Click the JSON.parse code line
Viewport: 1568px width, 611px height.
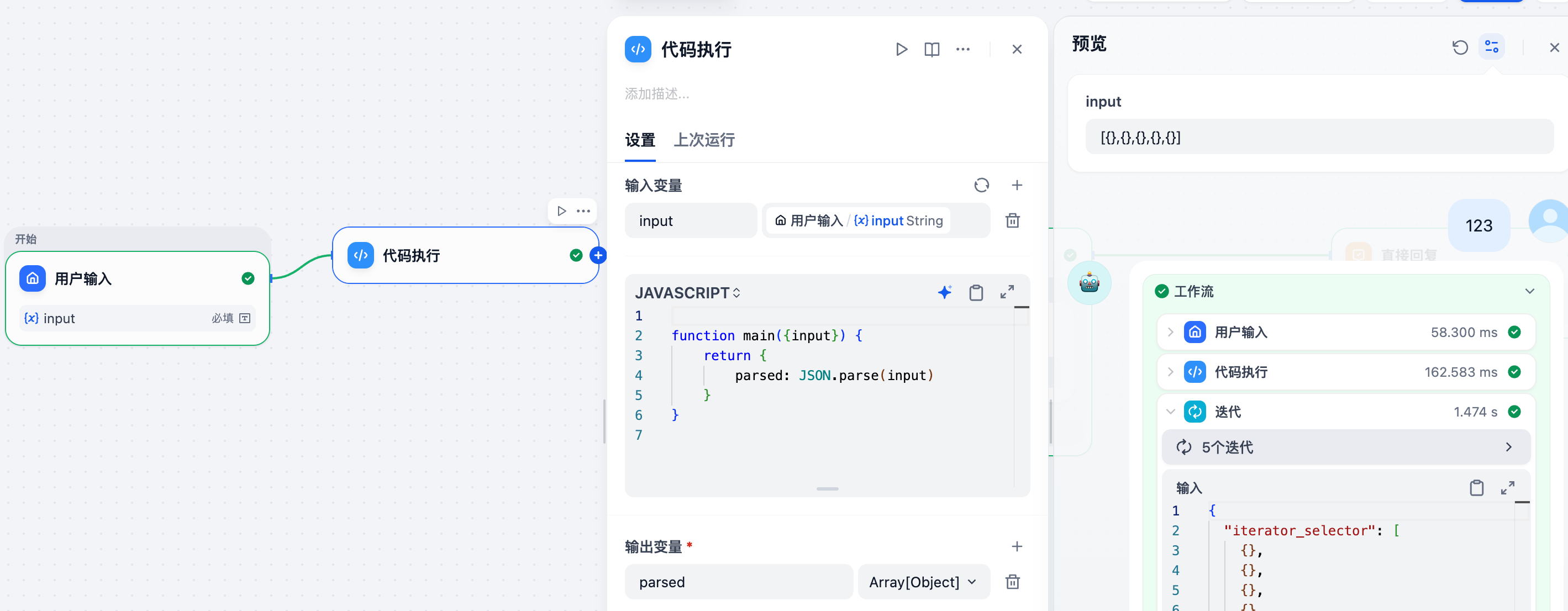833,376
